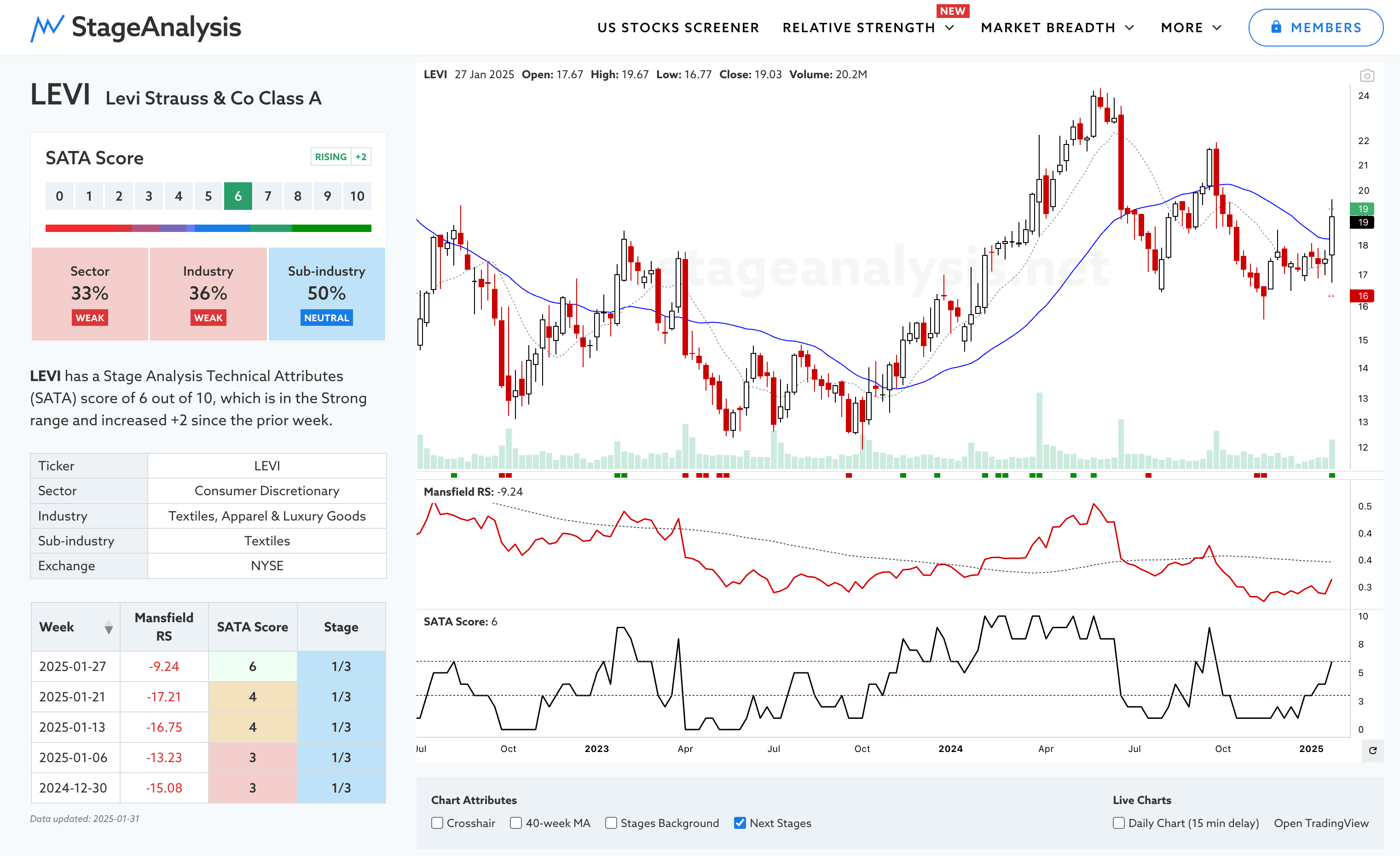The image size is (1400, 856).
Task: Expand the Relative Strength dropdown chevron
Action: 949,28
